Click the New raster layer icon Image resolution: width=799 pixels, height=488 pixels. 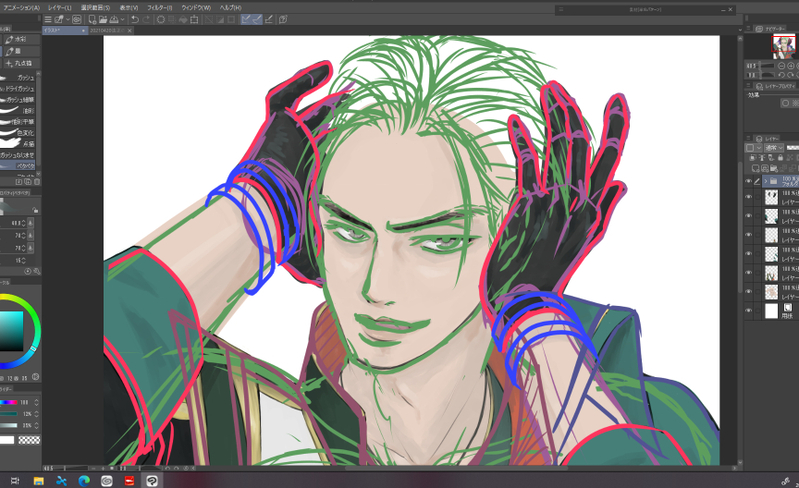756,168
